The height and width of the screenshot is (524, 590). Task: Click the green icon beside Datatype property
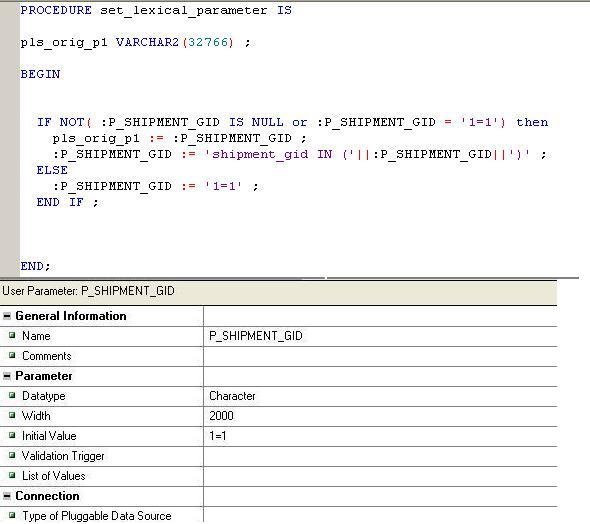pyautogui.click(x=12, y=395)
